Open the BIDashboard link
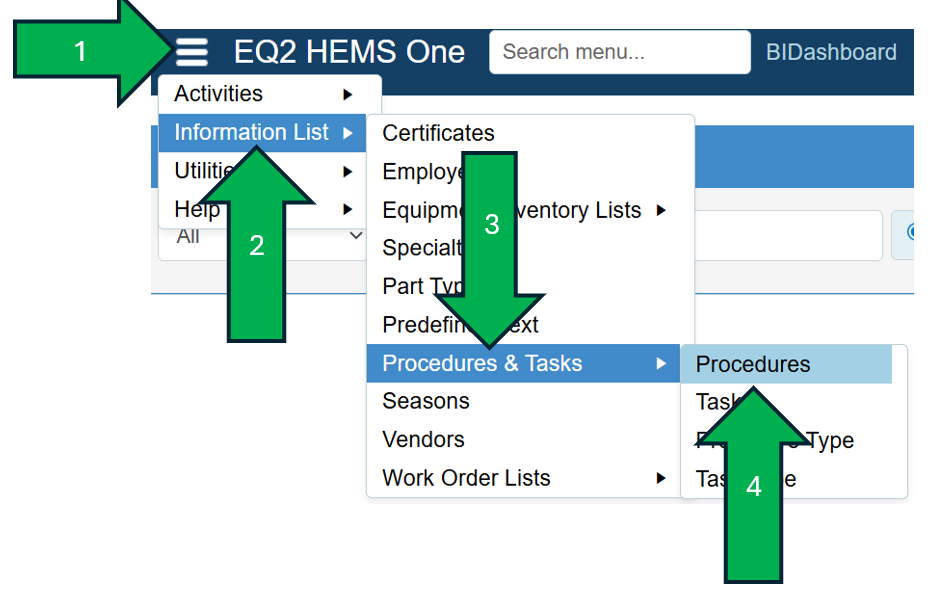The width and height of the screenshot is (936, 601). pyautogui.click(x=831, y=52)
